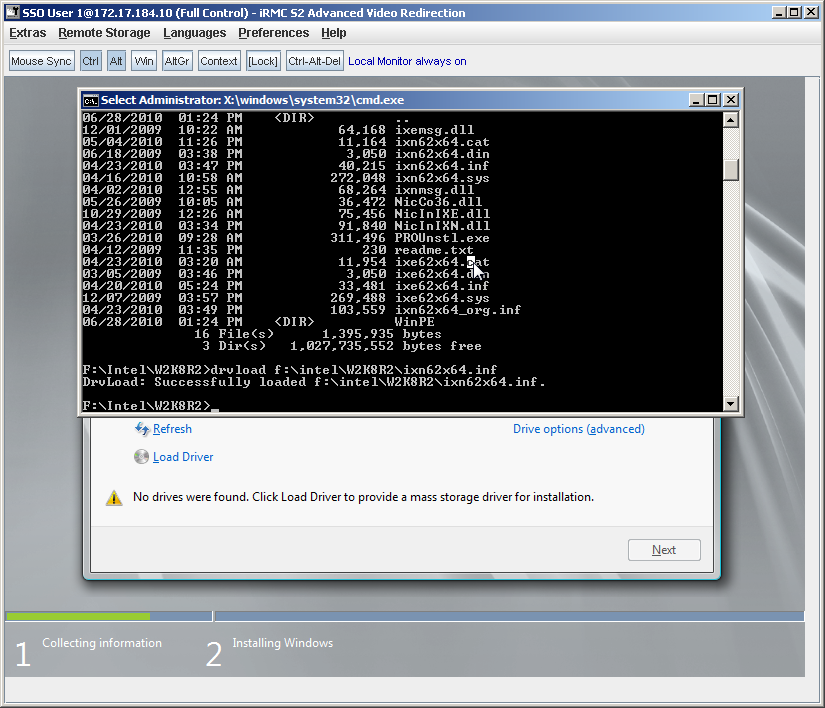Screen dimensions: 825x708
Task: Click the F:\Intel\W2K8R2> command prompt
Action: [146, 406]
